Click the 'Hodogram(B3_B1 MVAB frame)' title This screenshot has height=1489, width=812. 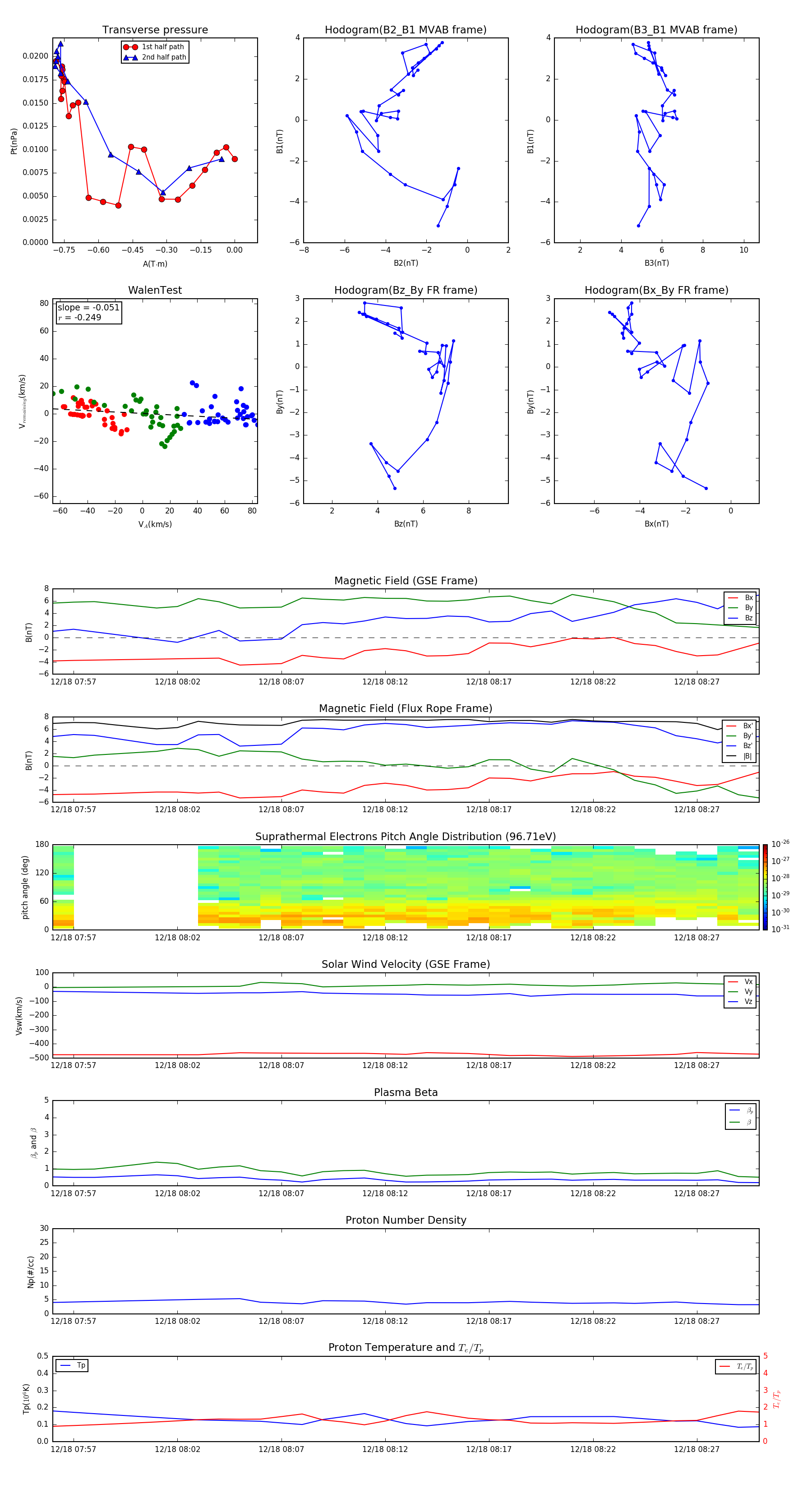656,30
